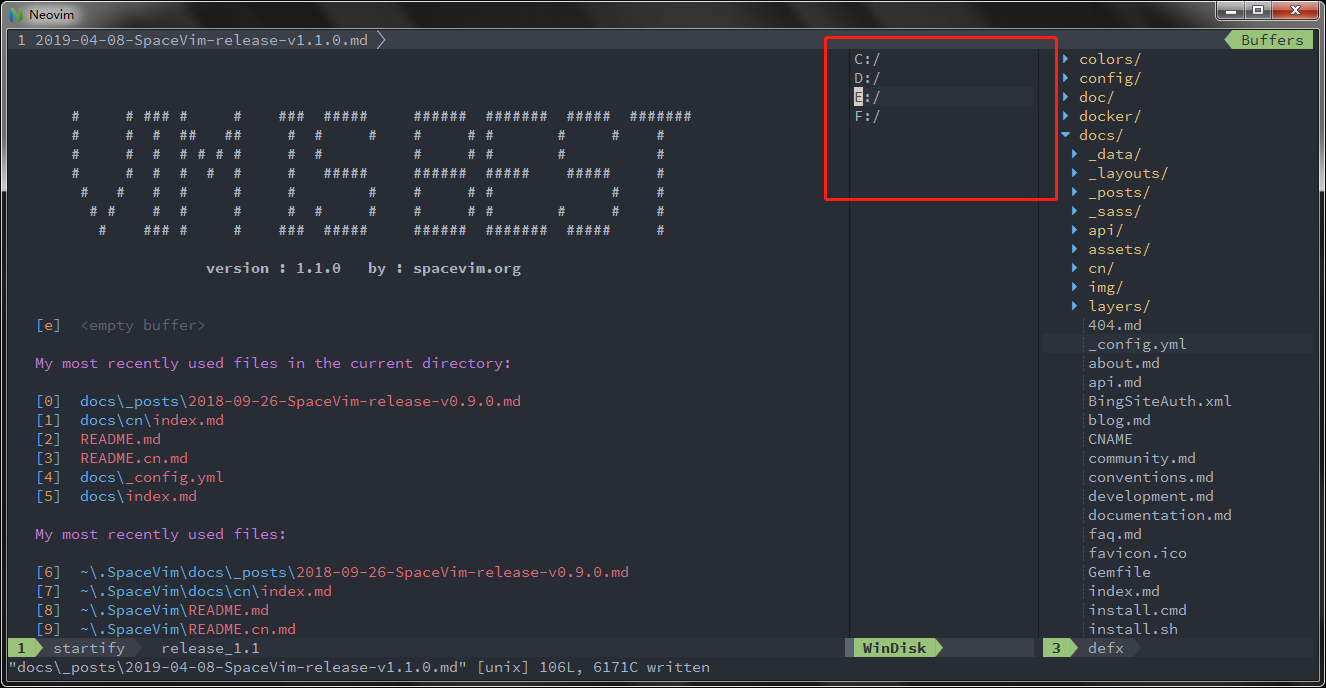This screenshot has width=1326, height=688.
Task: Expand the config/ folder arrow
Action: [1066, 78]
